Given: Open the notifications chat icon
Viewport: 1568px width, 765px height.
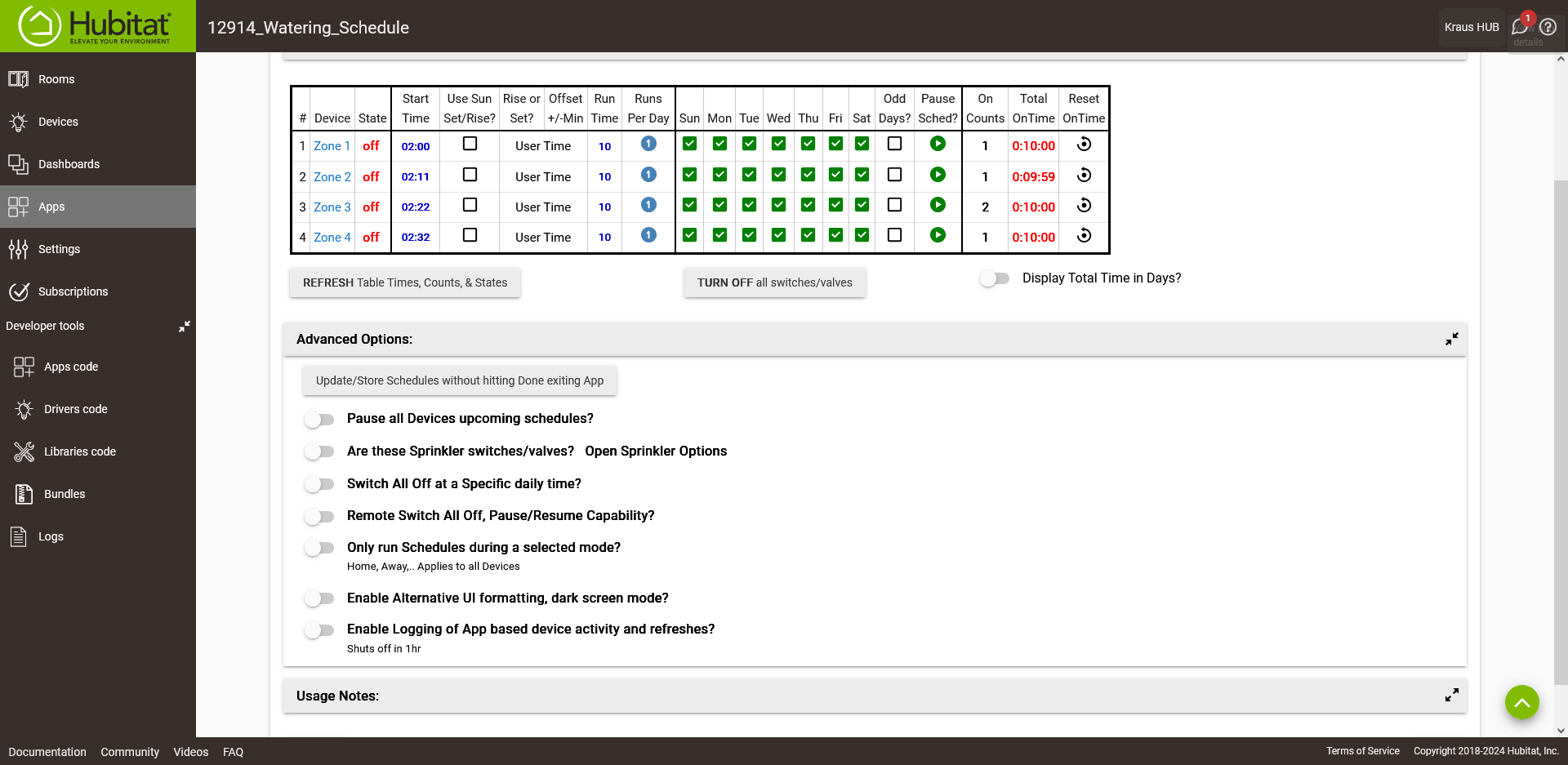Looking at the screenshot, I should 1520,27.
